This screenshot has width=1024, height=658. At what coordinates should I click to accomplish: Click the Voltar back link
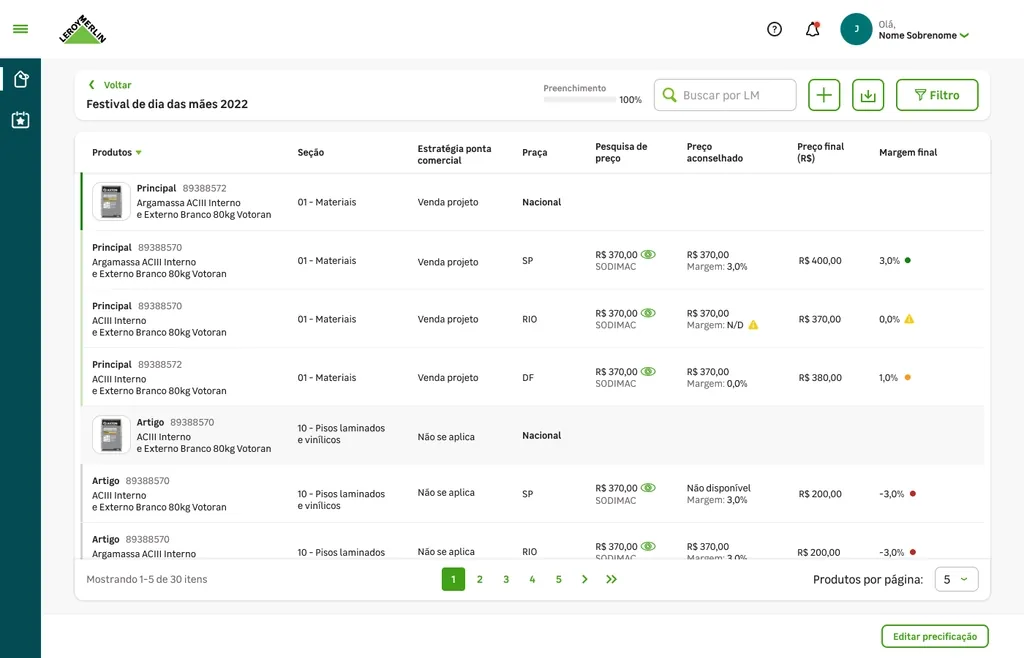[110, 85]
